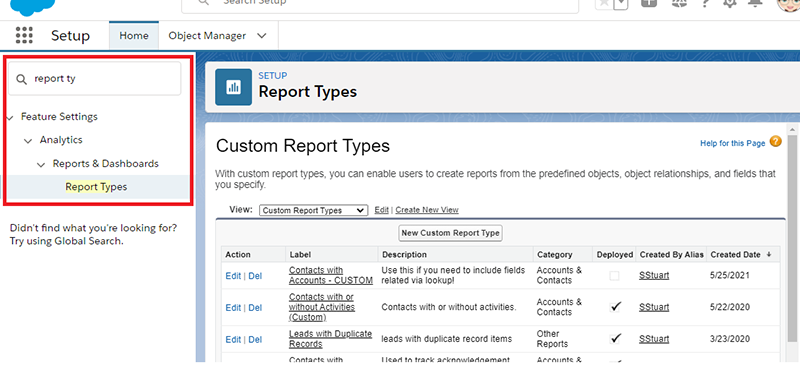This screenshot has width=800, height=373.
Task: Select Report Types in the setup tree
Action: point(96,187)
